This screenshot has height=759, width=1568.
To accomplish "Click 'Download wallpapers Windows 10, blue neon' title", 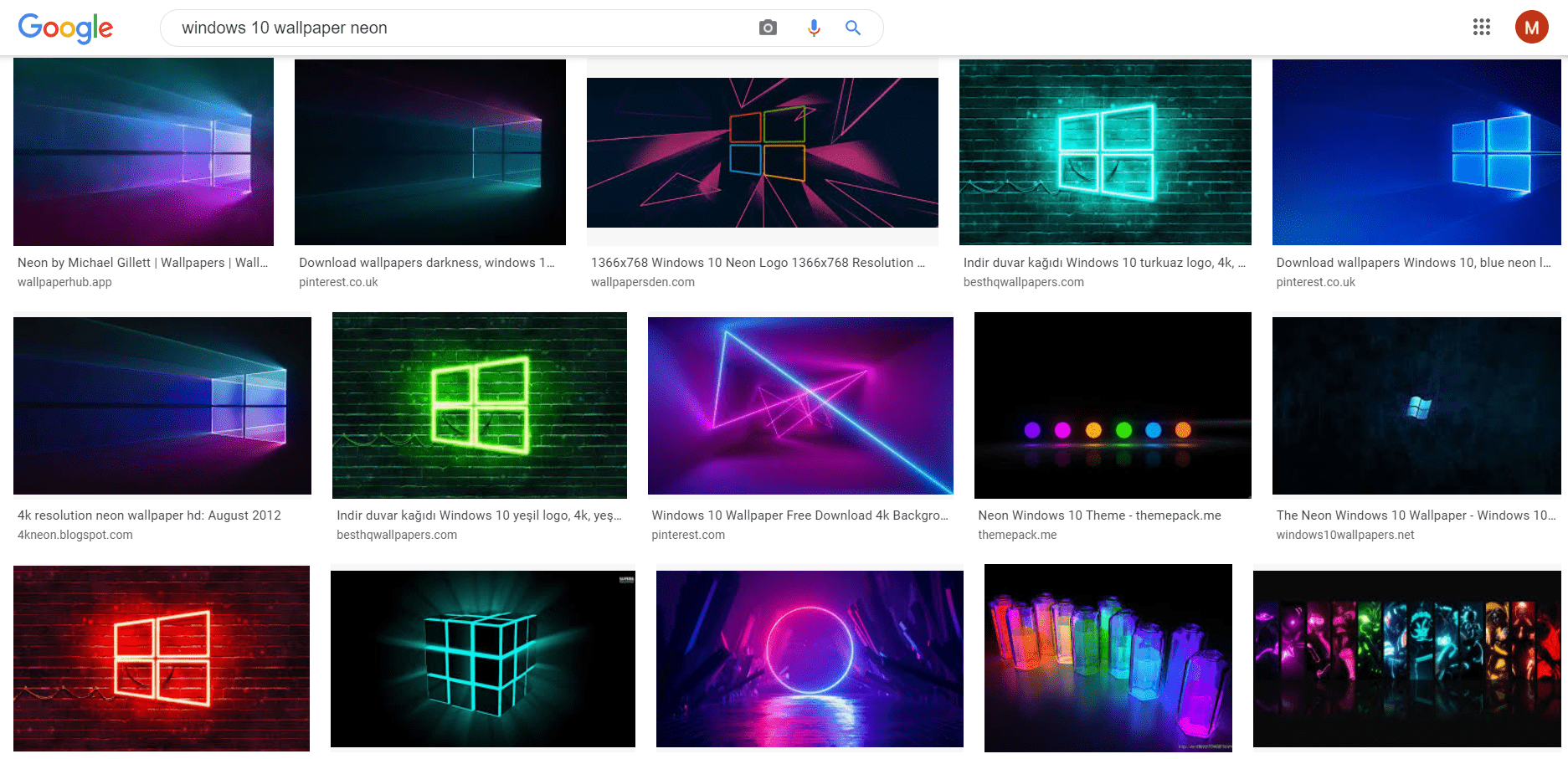I will pos(1414,263).
